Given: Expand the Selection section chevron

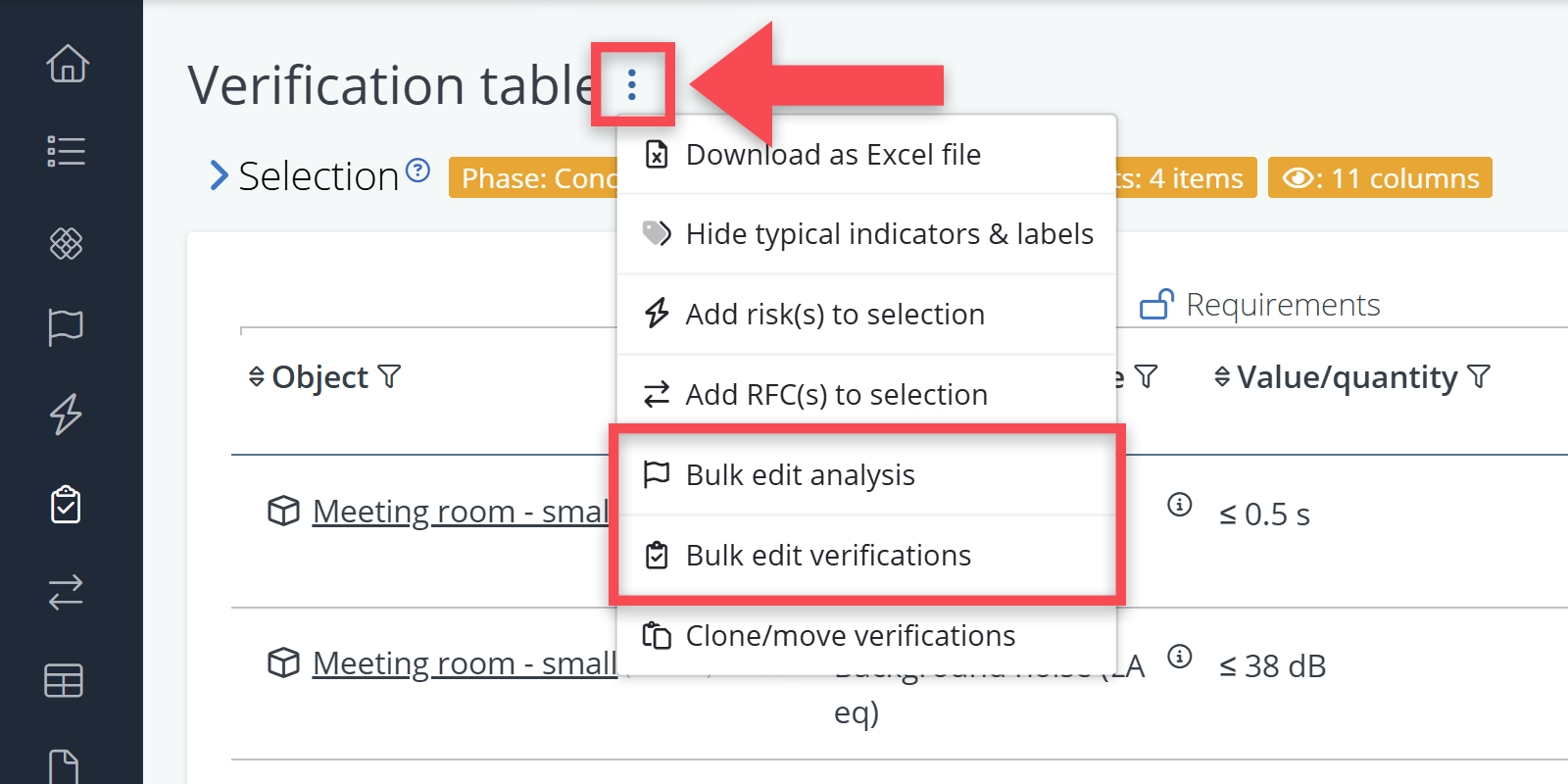Looking at the screenshot, I should pyautogui.click(x=220, y=176).
